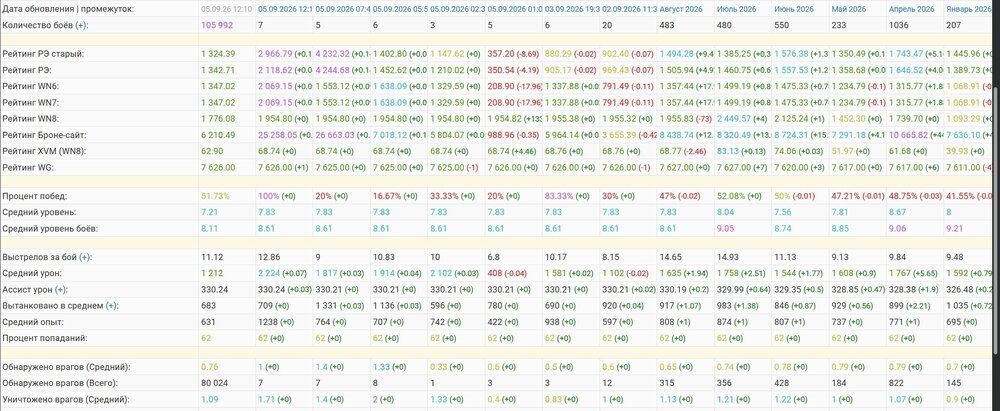Select the Уничтожено врагов (Средний) row label

pyautogui.click(x=66, y=400)
